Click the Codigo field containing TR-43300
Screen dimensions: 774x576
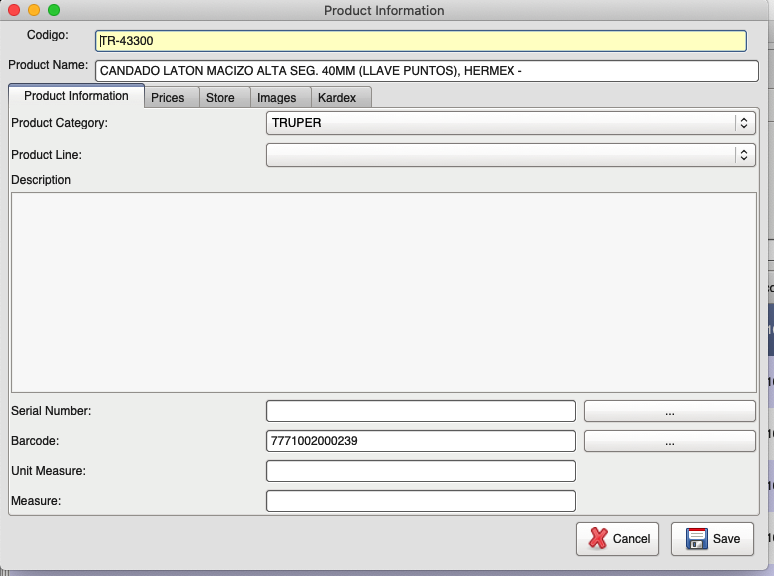tap(420, 41)
